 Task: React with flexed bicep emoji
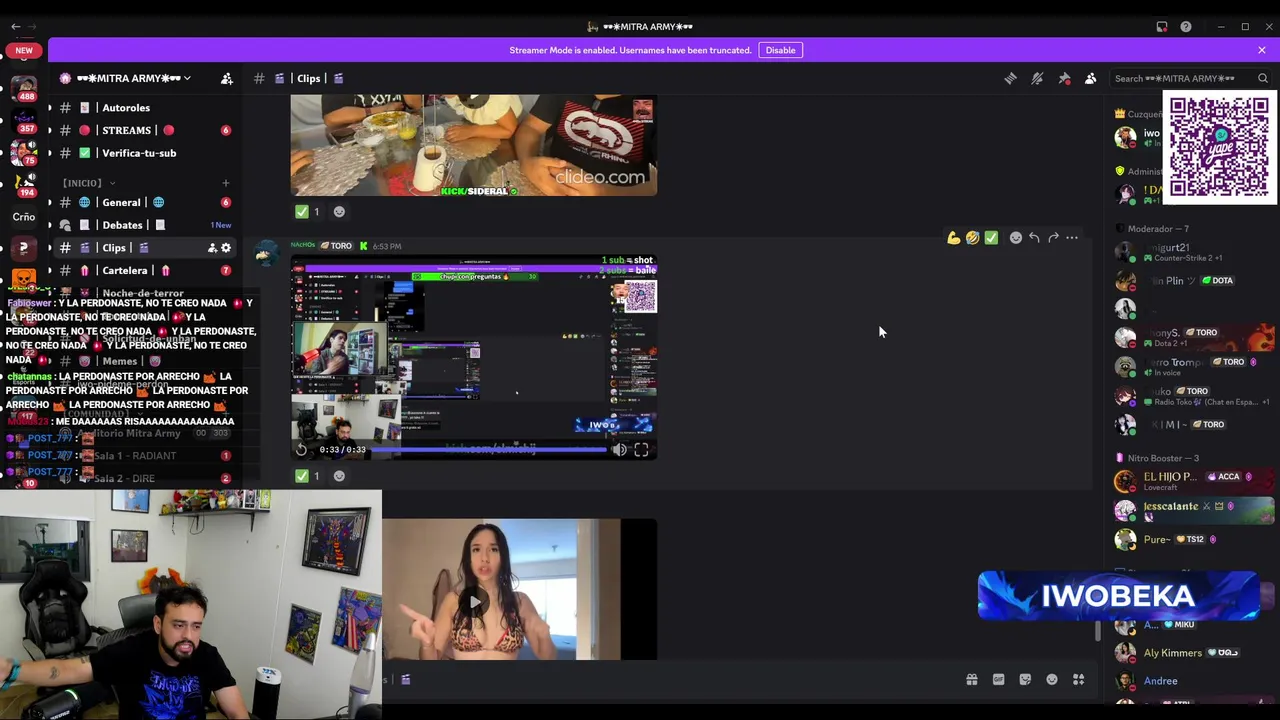tap(953, 238)
